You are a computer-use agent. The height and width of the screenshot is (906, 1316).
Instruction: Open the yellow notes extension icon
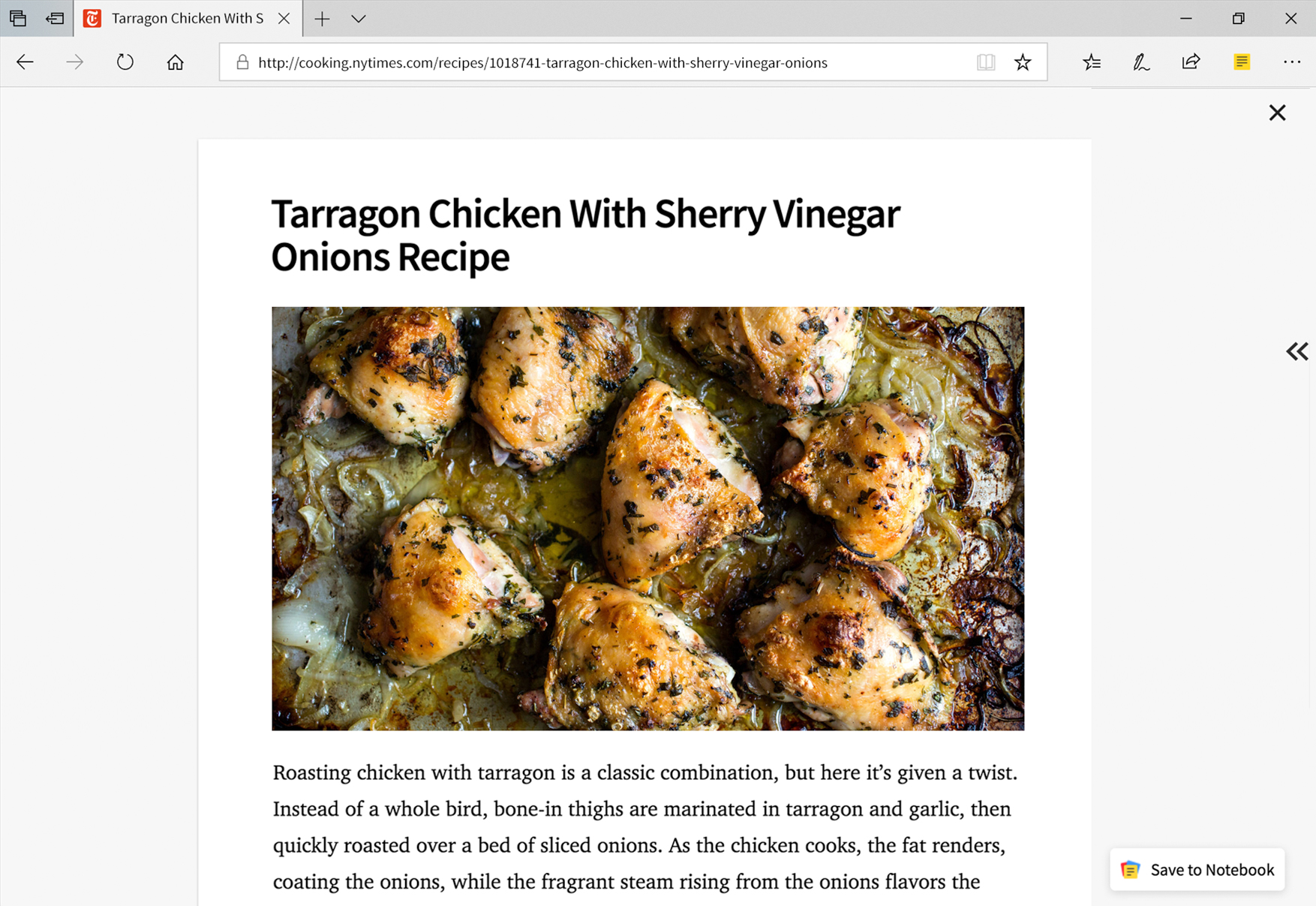(x=1242, y=62)
